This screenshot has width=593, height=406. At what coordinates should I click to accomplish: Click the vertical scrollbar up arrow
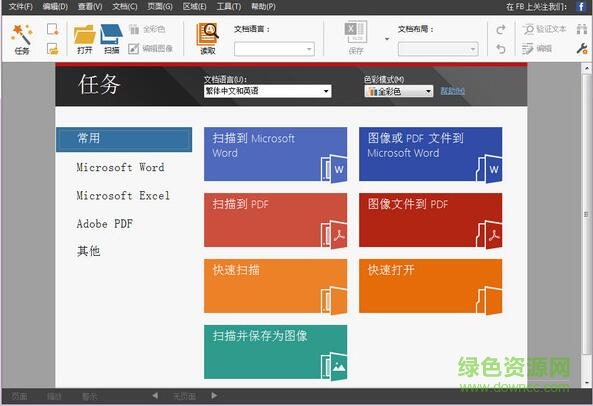tap(587, 68)
